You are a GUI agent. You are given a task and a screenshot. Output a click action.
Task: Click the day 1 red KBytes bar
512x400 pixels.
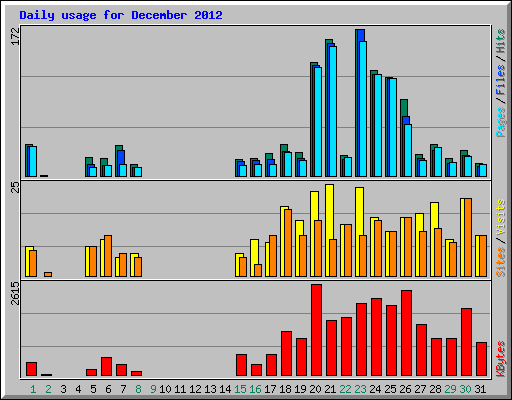pos(32,369)
